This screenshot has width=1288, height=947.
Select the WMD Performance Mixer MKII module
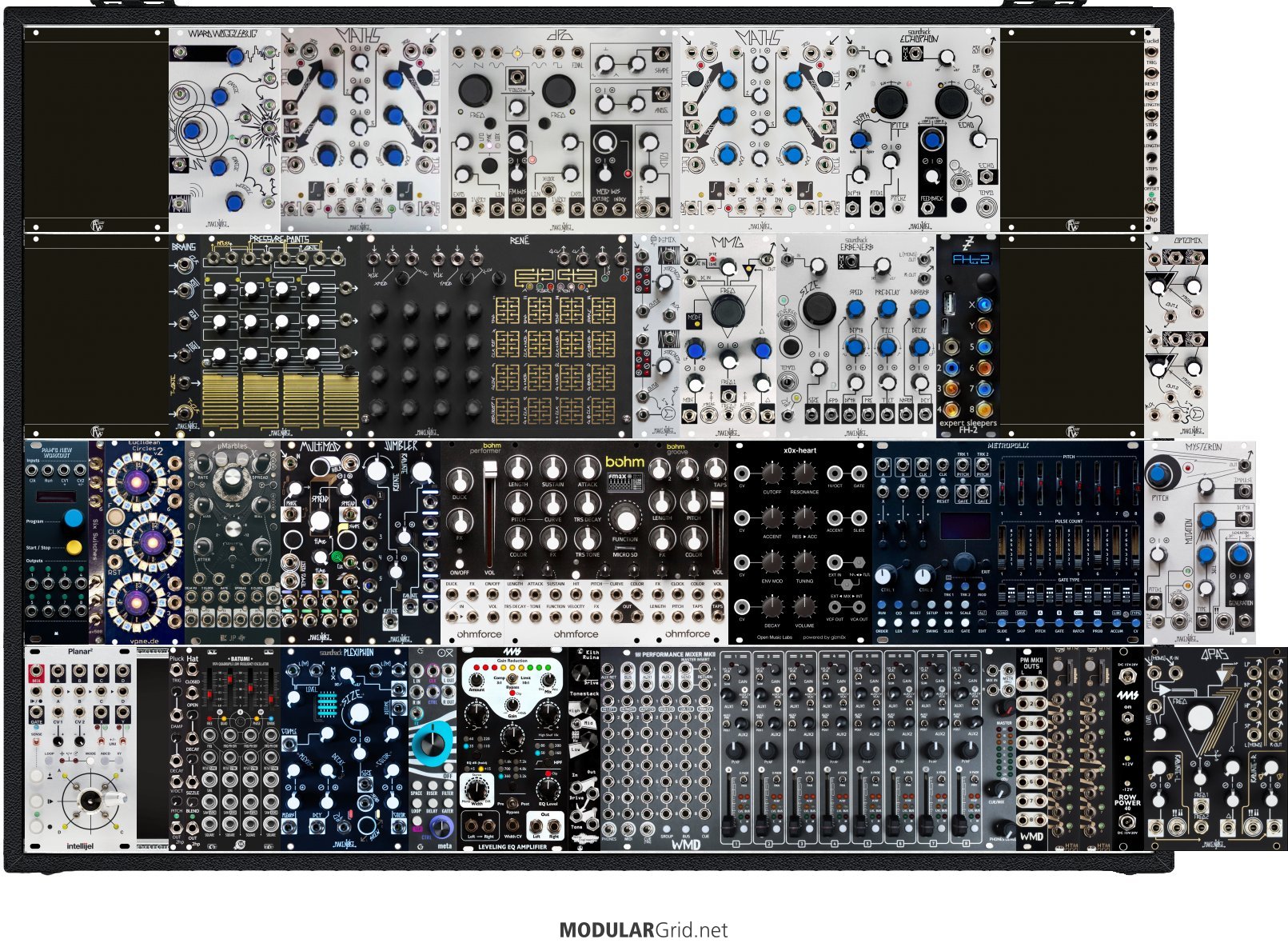pos(808,749)
